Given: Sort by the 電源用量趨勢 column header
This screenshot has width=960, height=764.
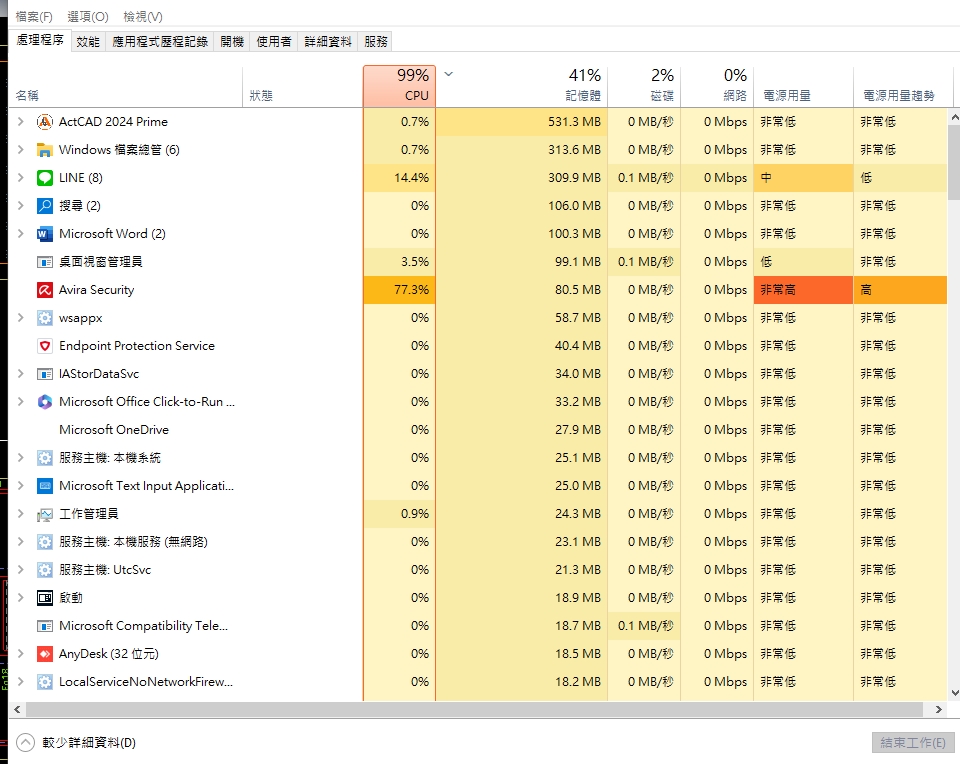Looking at the screenshot, I should [x=903, y=86].
